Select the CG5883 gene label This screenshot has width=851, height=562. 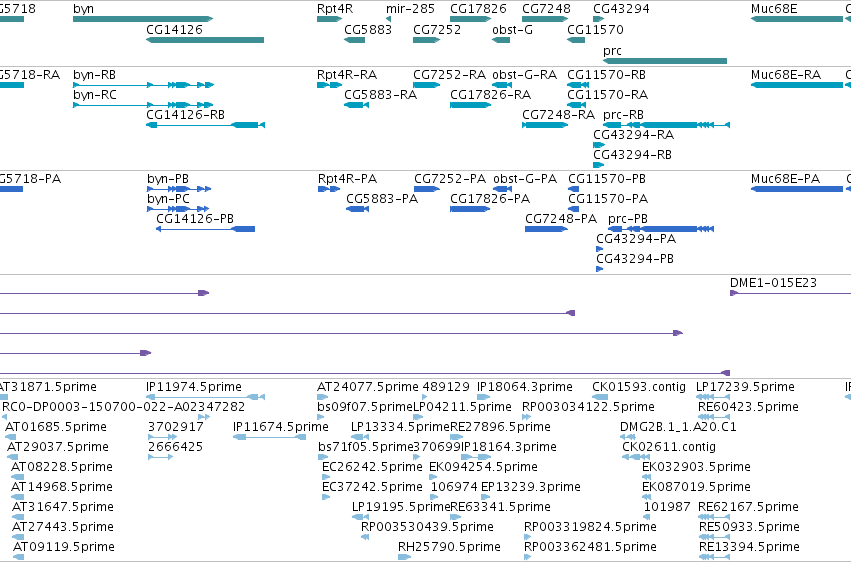(368, 29)
